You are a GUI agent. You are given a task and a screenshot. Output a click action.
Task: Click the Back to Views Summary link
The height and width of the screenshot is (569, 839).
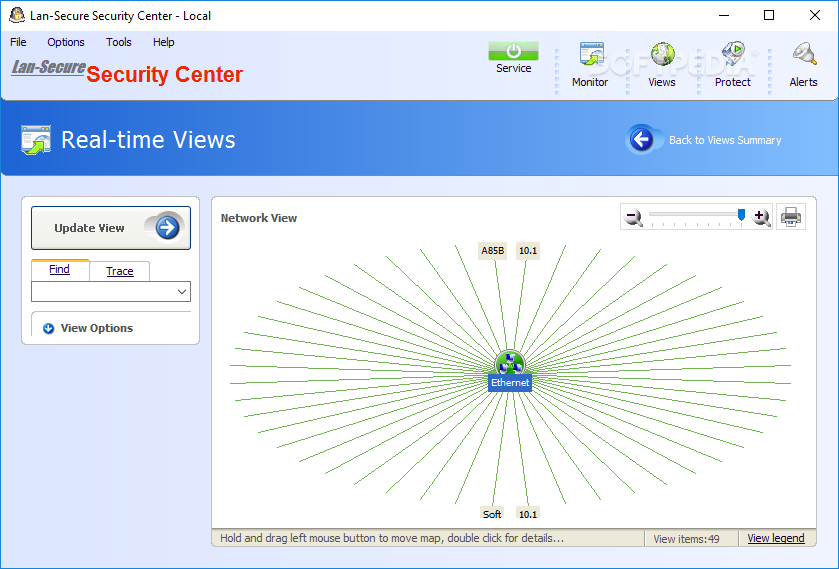click(x=725, y=140)
